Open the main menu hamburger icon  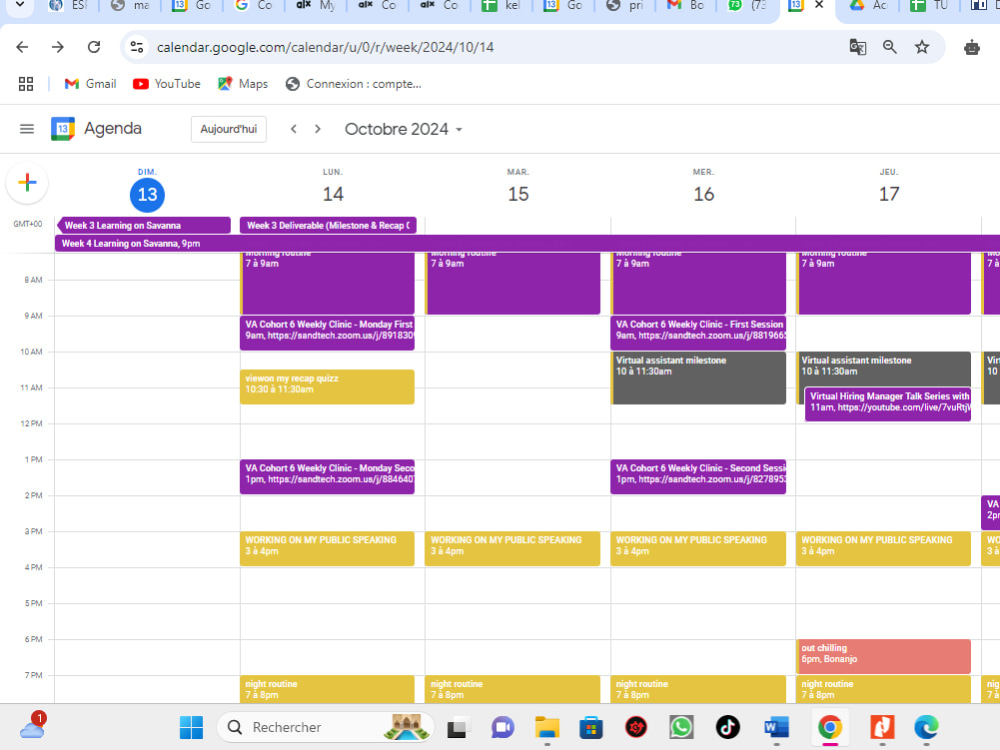coord(27,129)
